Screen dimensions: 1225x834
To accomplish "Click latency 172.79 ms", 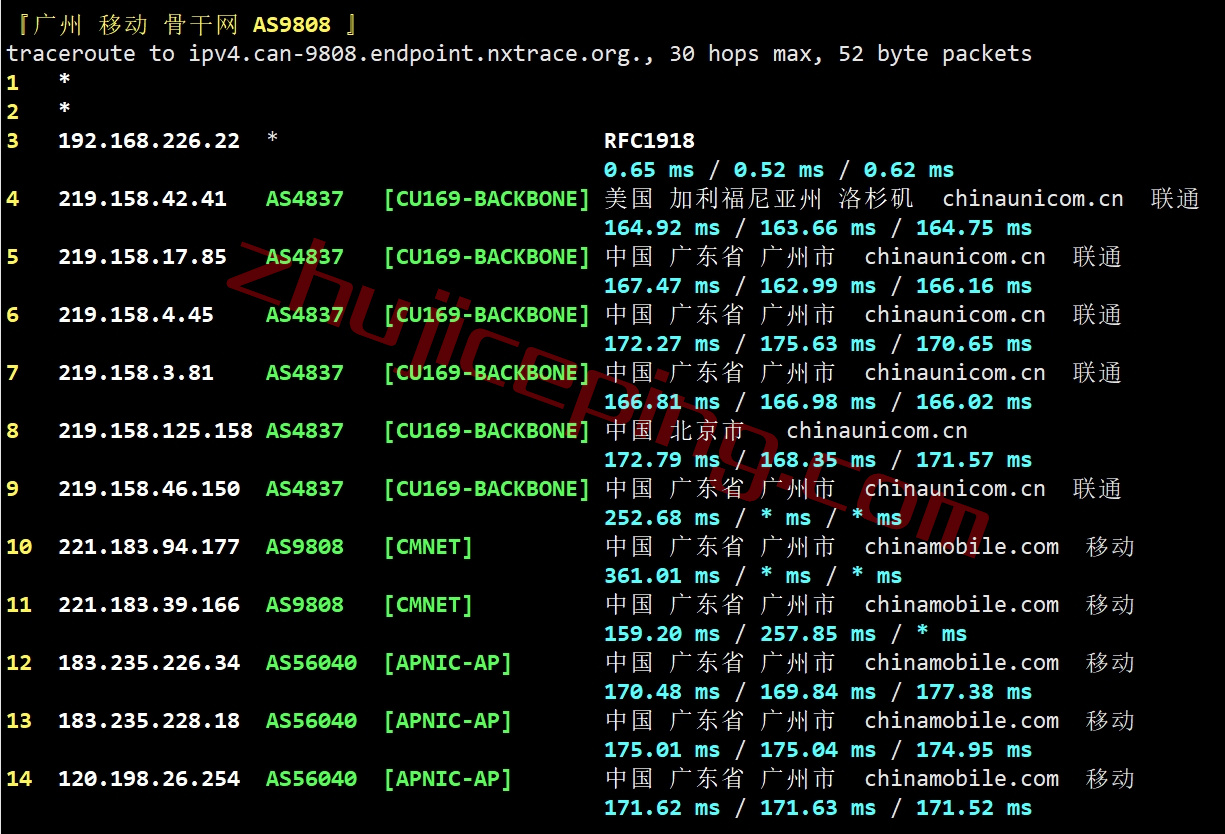I will 662,460.
